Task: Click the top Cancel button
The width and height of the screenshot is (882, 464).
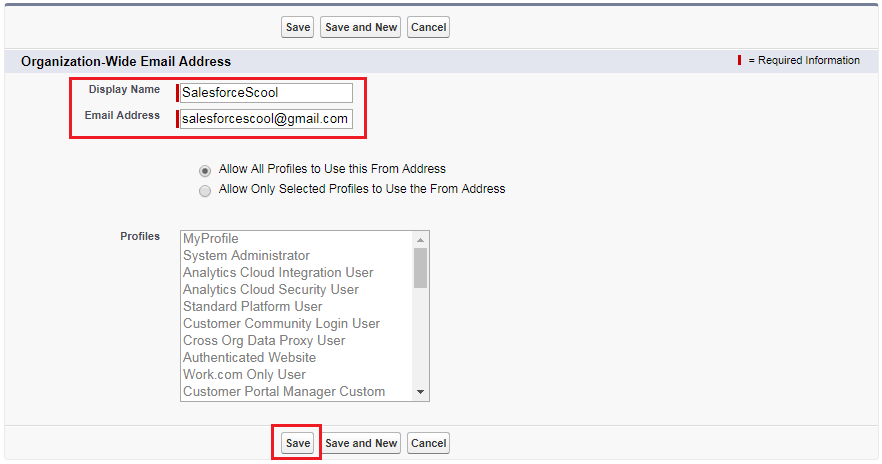Action: pyautogui.click(x=428, y=27)
